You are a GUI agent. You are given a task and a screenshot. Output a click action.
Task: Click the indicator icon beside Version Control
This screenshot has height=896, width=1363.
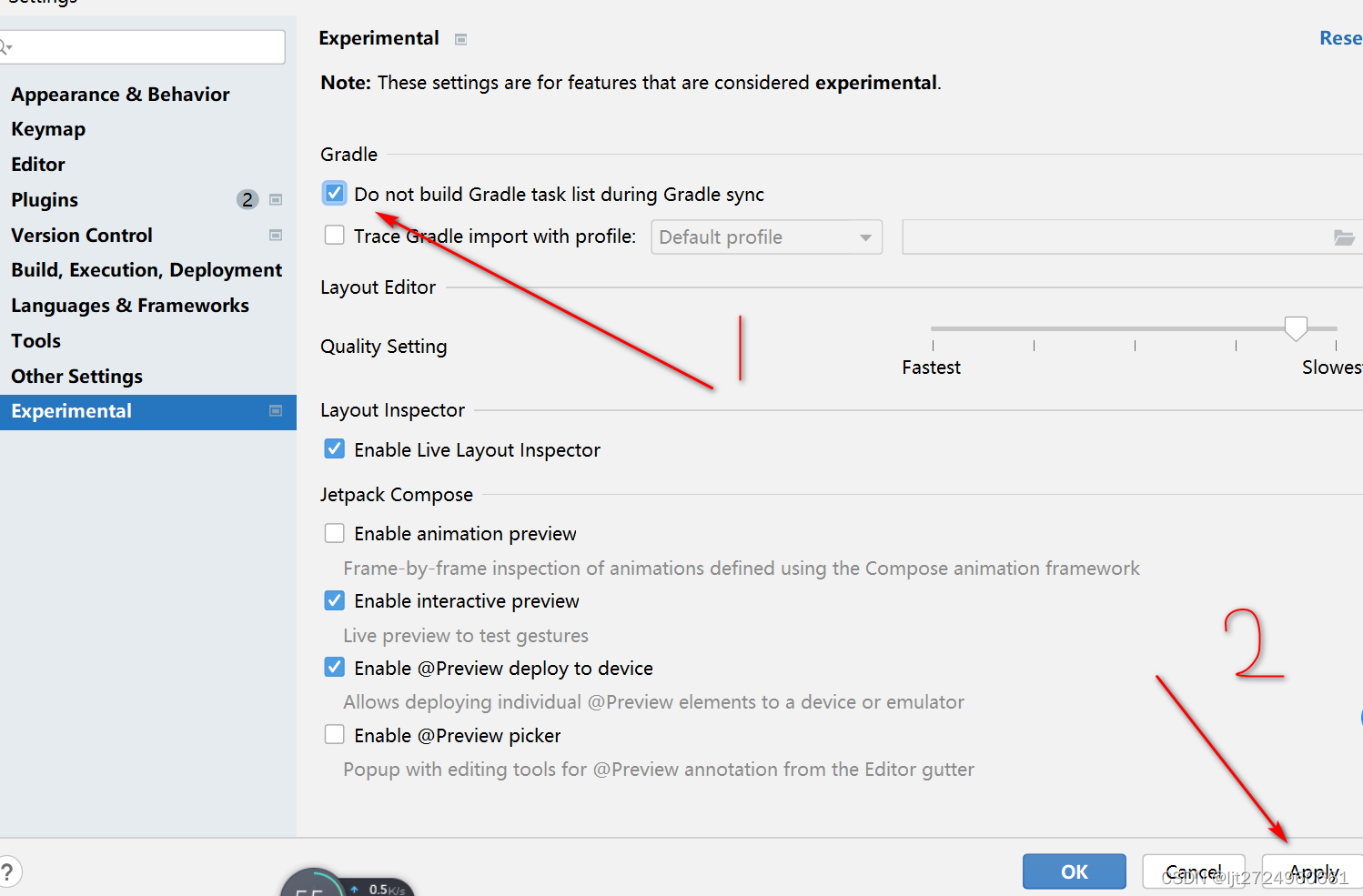pyautogui.click(x=275, y=235)
